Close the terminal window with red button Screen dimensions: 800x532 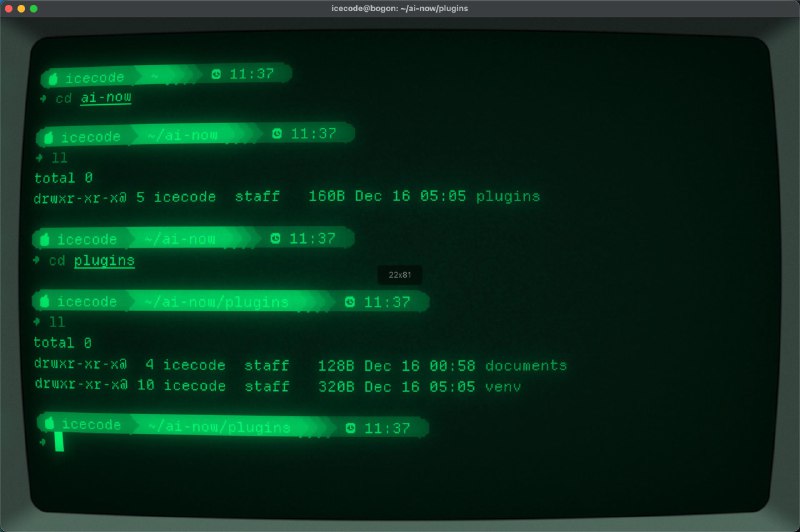coord(8,8)
